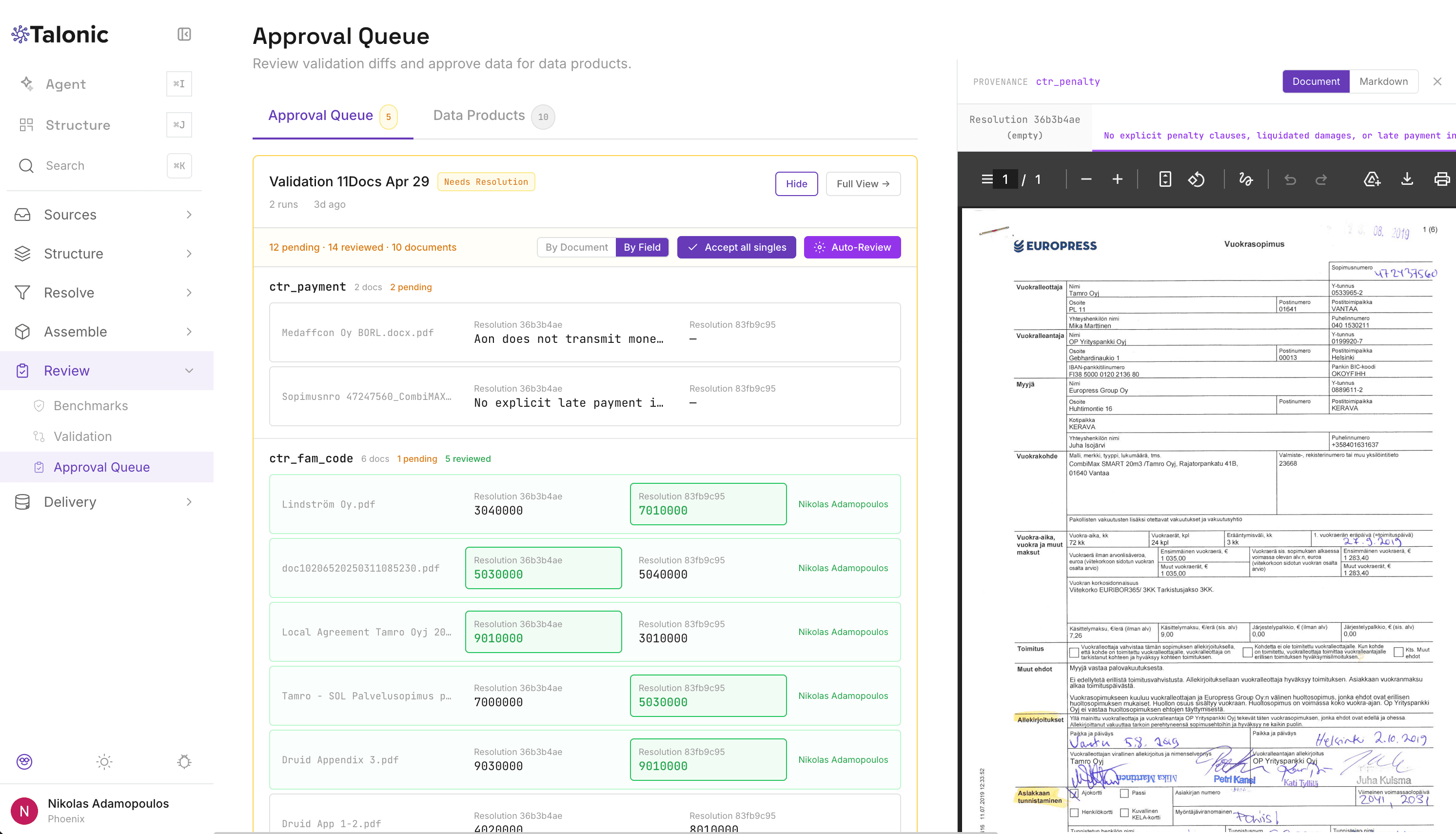Viewport: 1456px width, 834px height.
Task: Expand the Sources section chevron
Action: pos(189,215)
